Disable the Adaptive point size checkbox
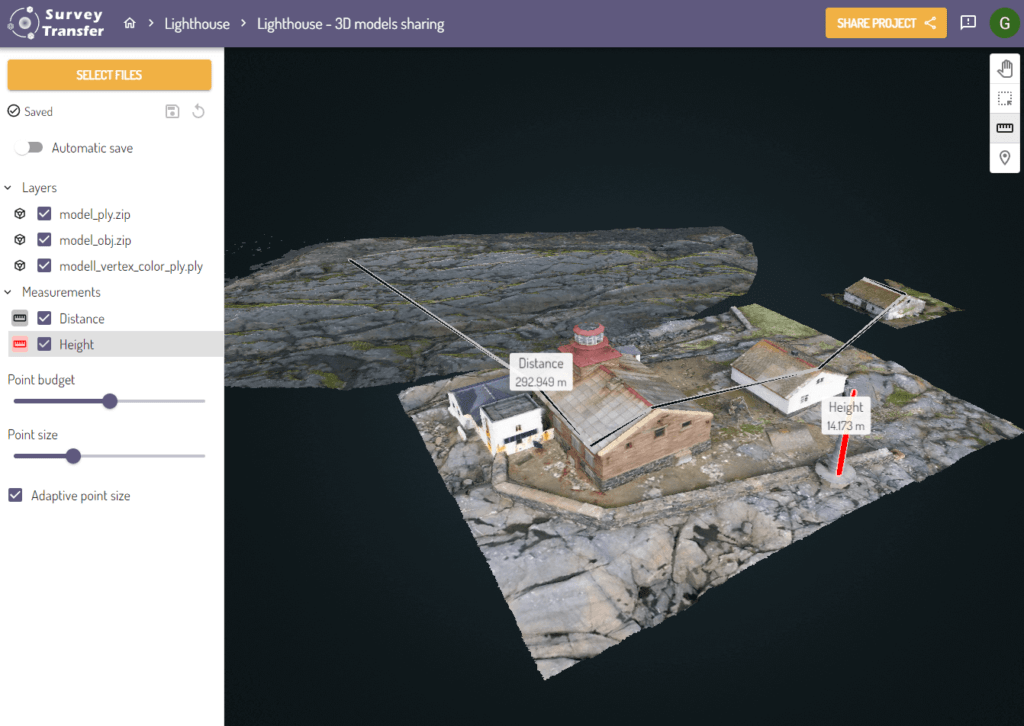Image resolution: width=1024 pixels, height=726 pixels. click(15, 495)
